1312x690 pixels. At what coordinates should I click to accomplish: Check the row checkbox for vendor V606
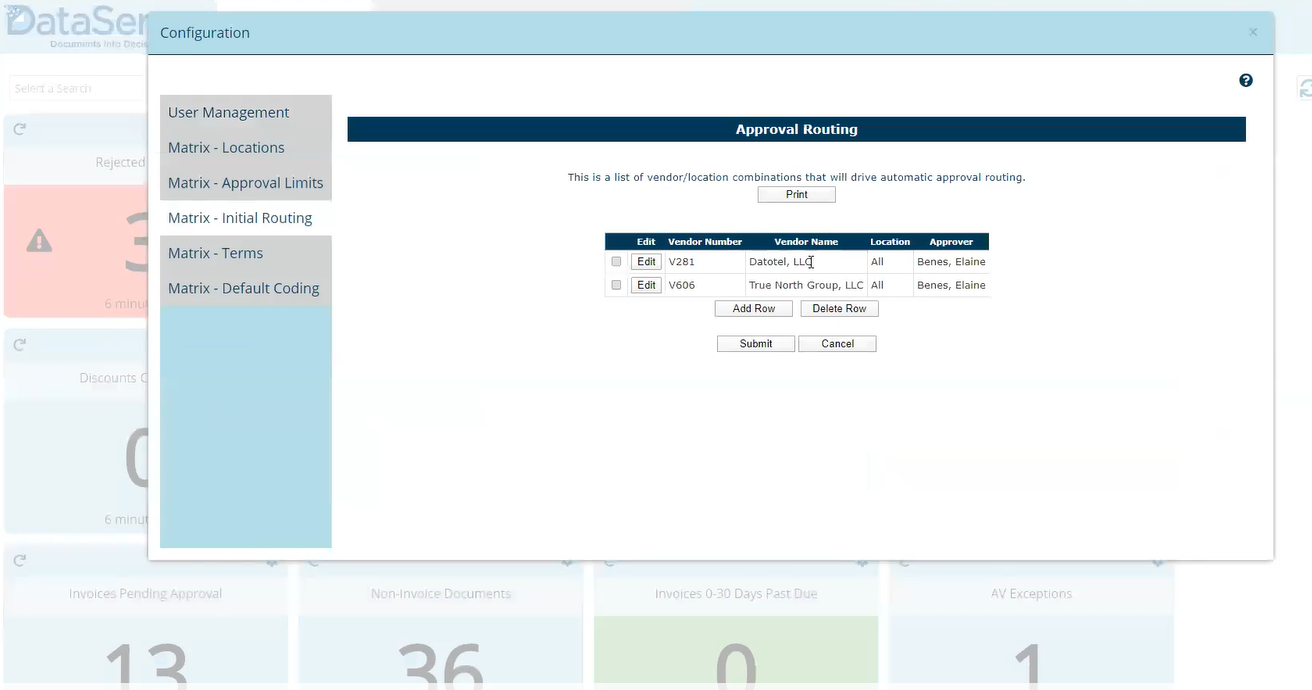(616, 285)
